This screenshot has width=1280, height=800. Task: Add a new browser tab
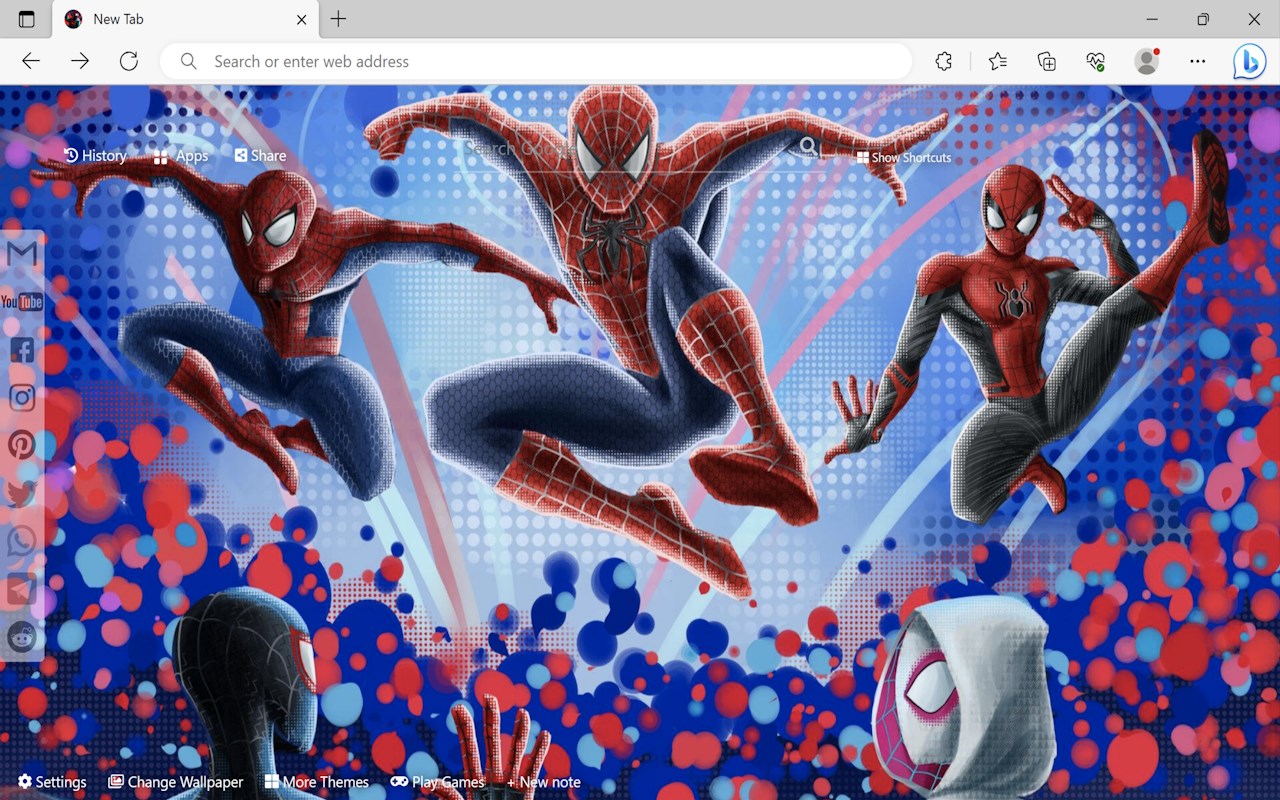pos(338,19)
